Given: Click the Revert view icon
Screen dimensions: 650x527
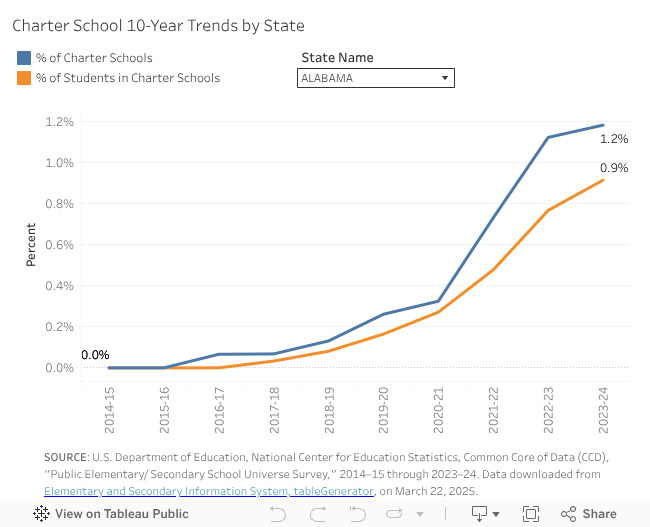Looking at the screenshot, I should point(357,514).
